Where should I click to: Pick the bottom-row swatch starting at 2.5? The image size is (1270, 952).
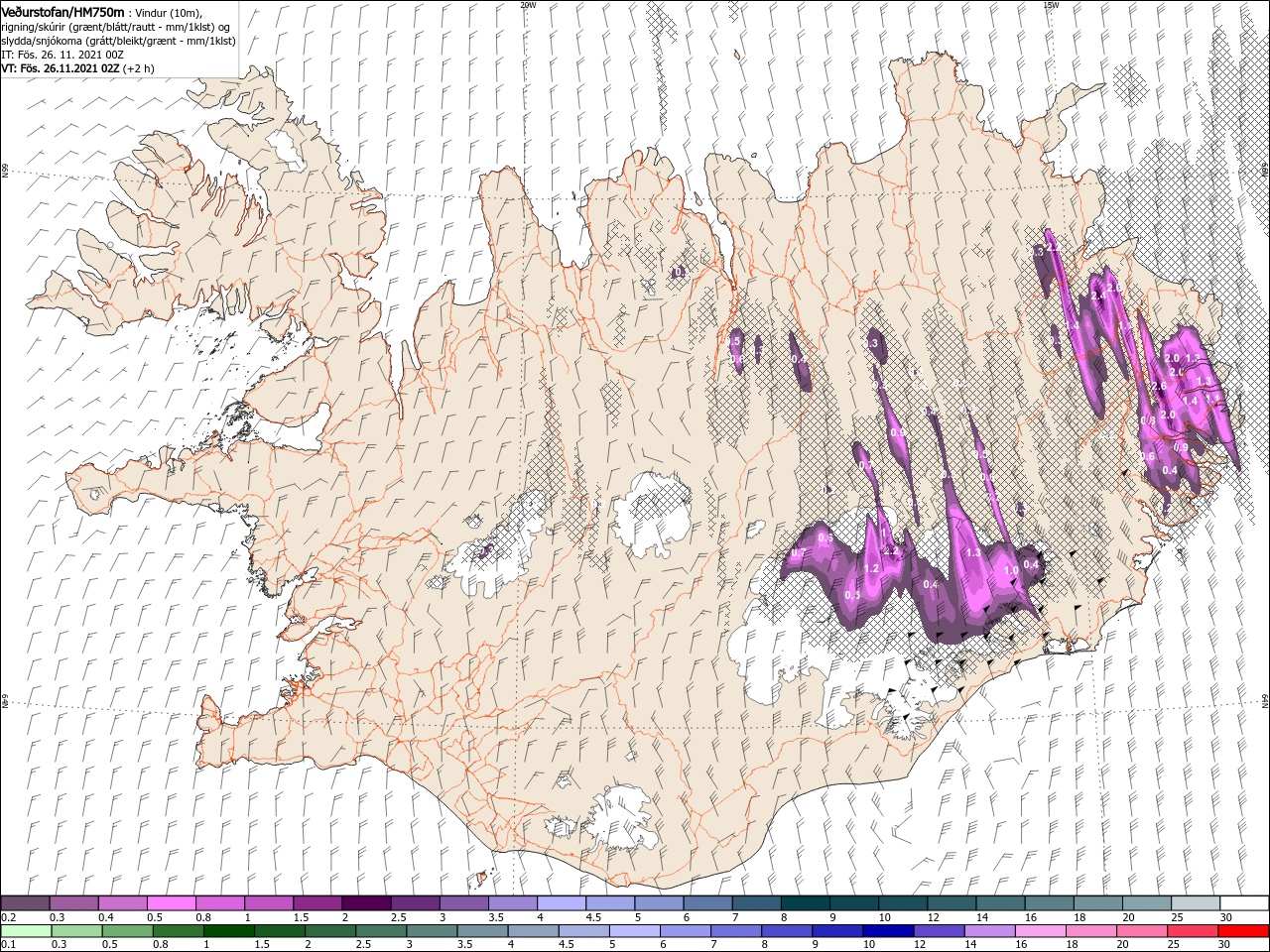click(x=381, y=931)
